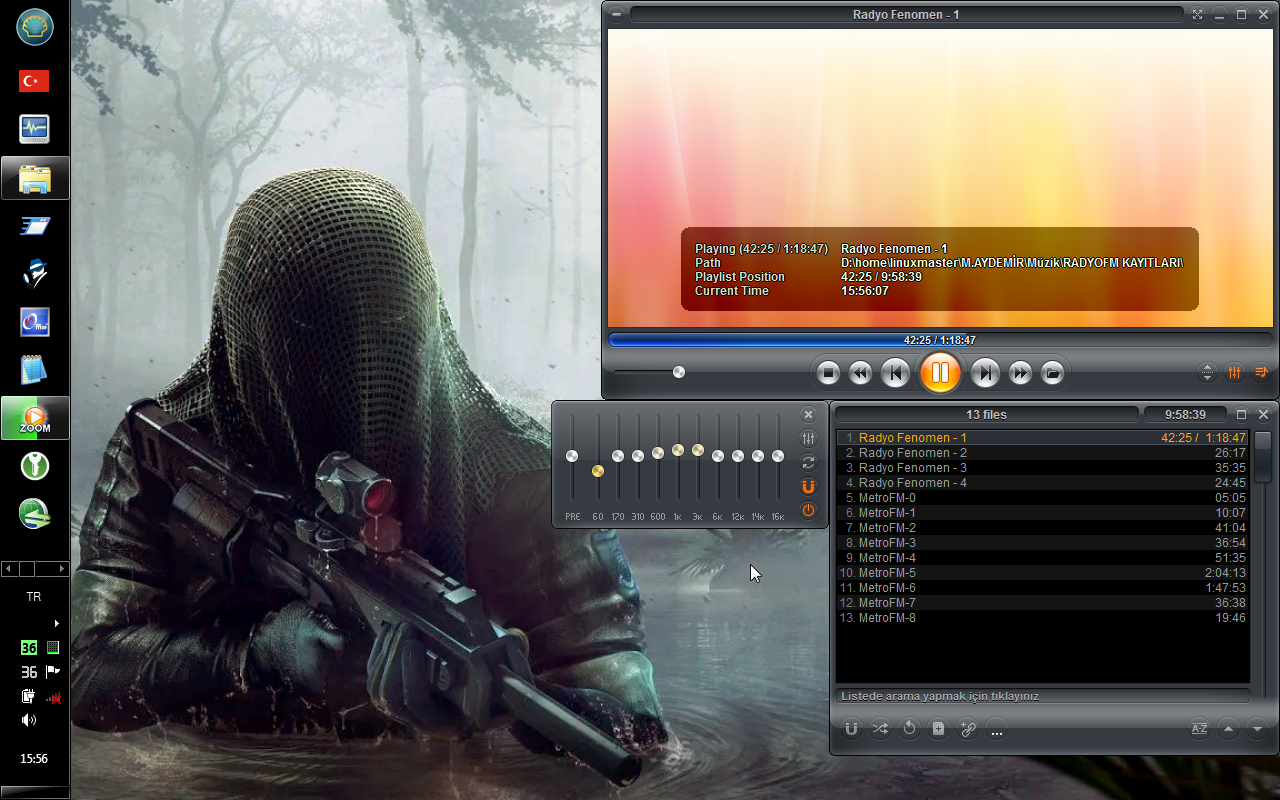The height and width of the screenshot is (800, 1280).
Task: Open the playlist more options '...' button
Action: point(996,730)
